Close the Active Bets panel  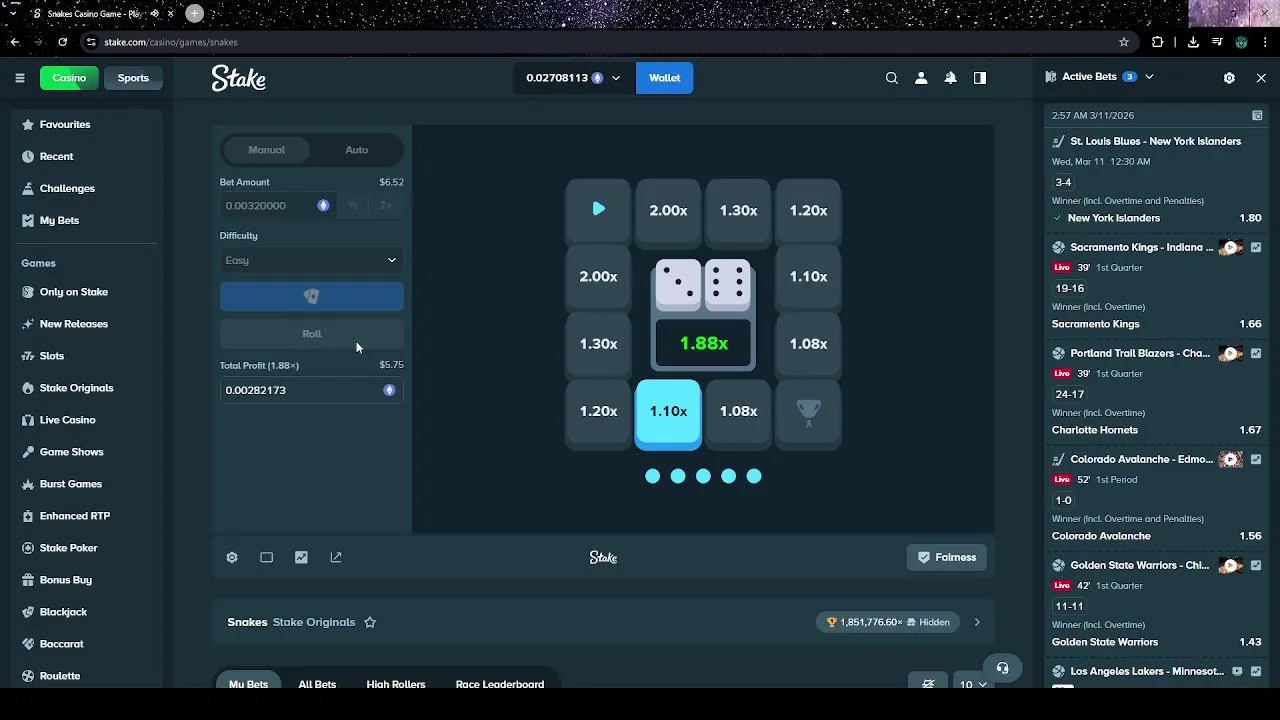1261,77
